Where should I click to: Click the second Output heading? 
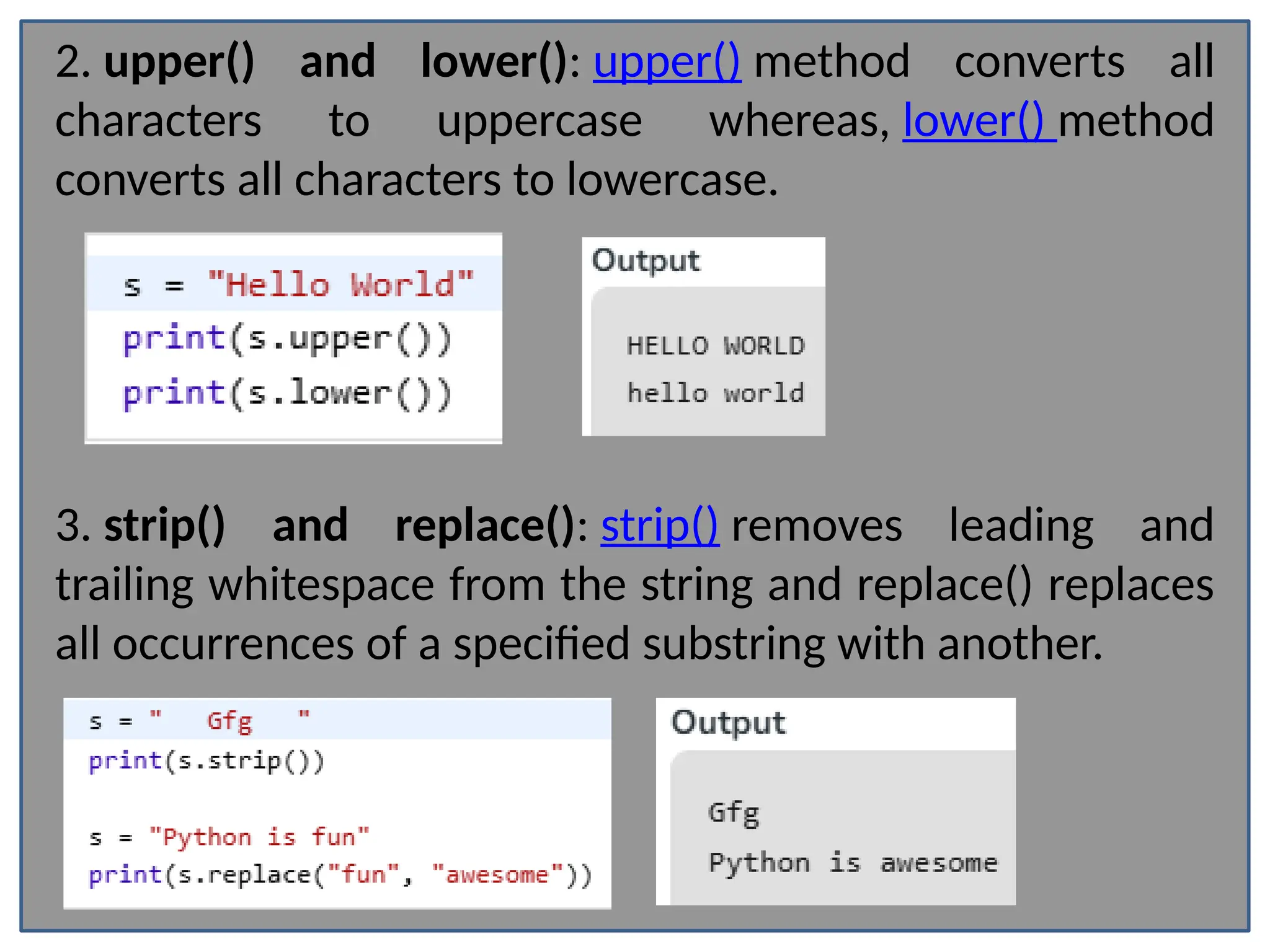pos(728,723)
